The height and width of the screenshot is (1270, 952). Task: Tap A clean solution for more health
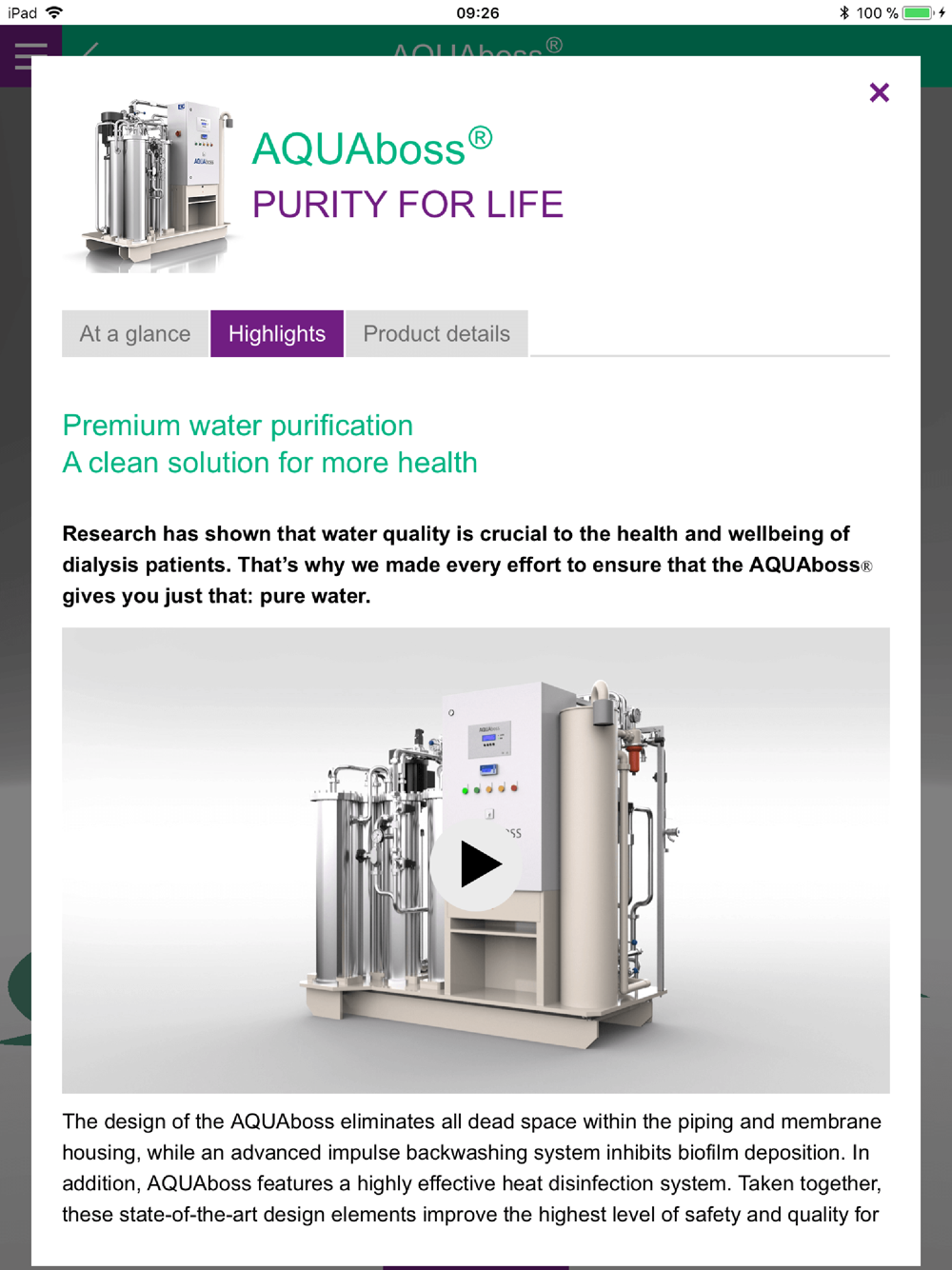tap(270, 463)
